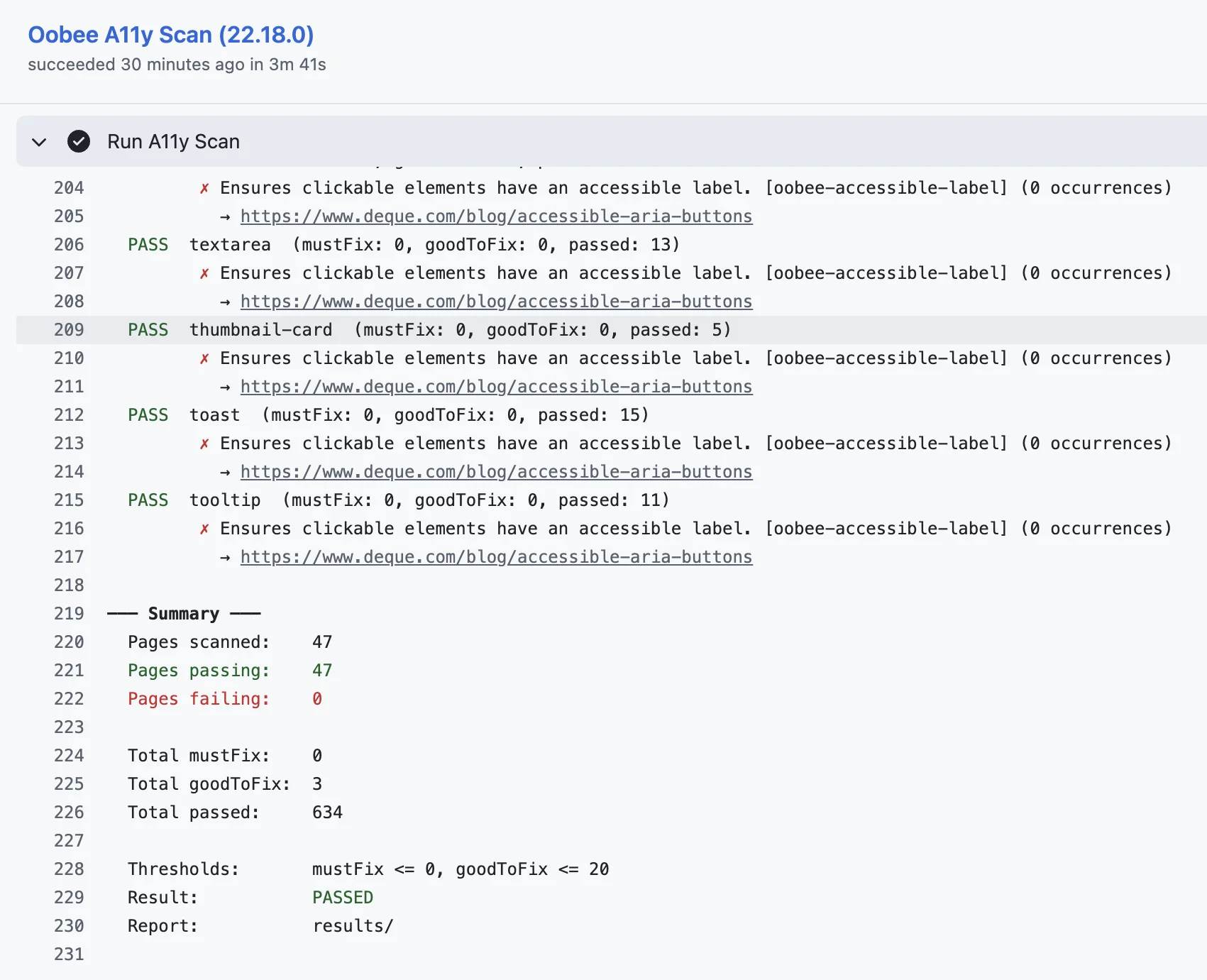The image size is (1207, 980).
Task: Select line number 222
Action: tap(69, 699)
